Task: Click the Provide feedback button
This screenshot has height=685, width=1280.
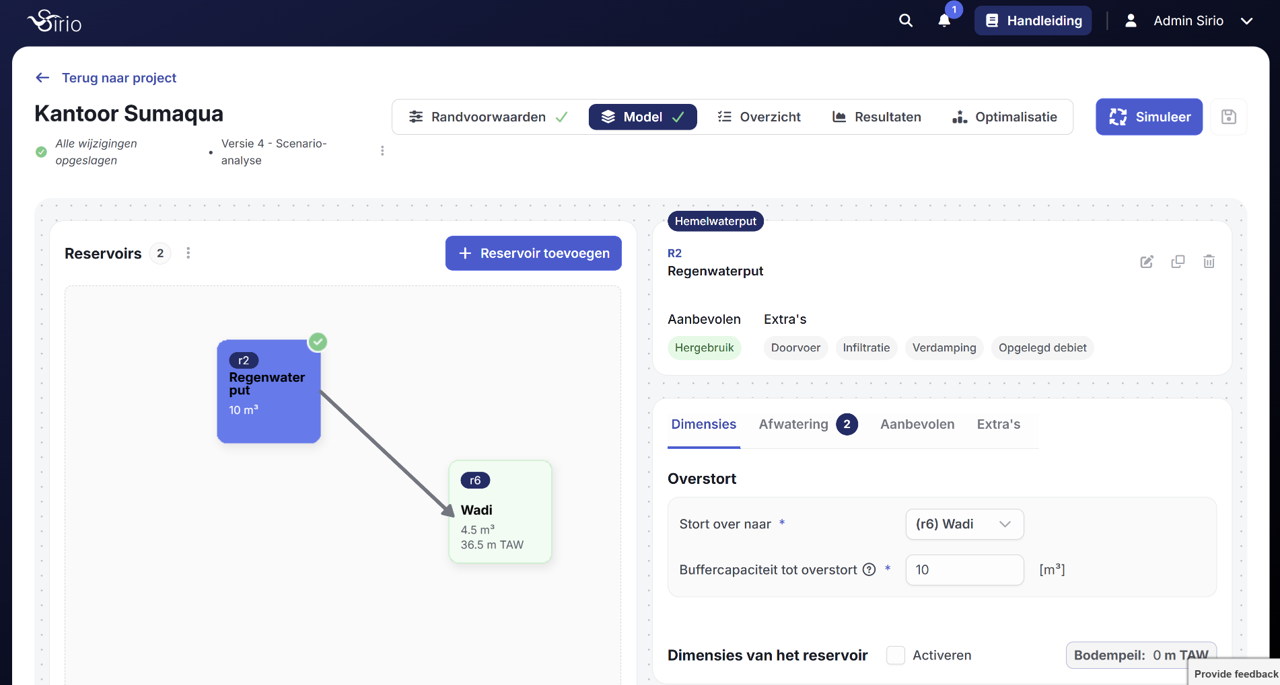Action: coord(1235,673)
